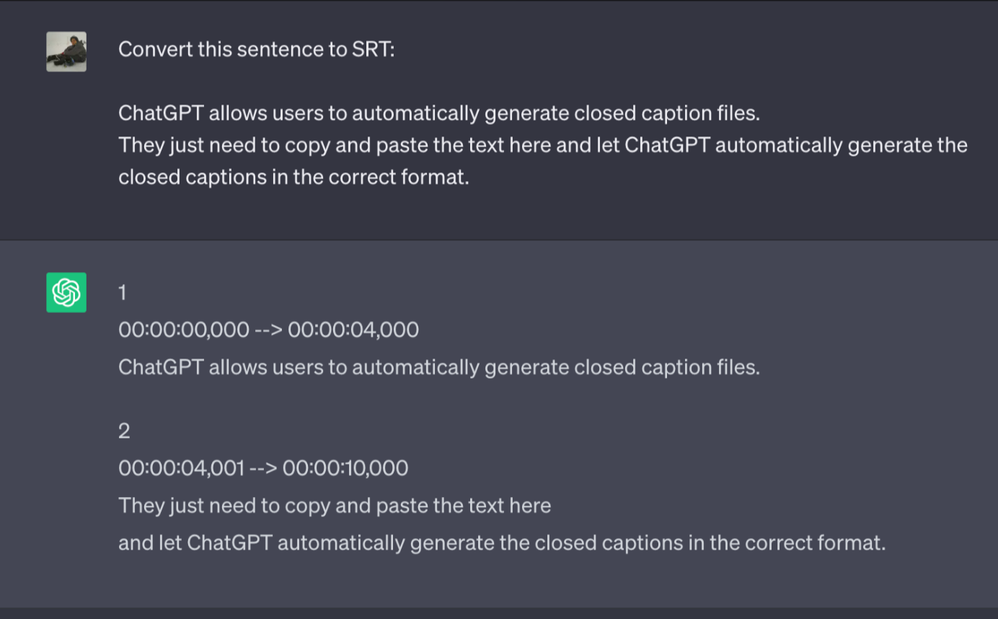Click response line starting 'and let ChatGPT'

[x=501, y=543]
